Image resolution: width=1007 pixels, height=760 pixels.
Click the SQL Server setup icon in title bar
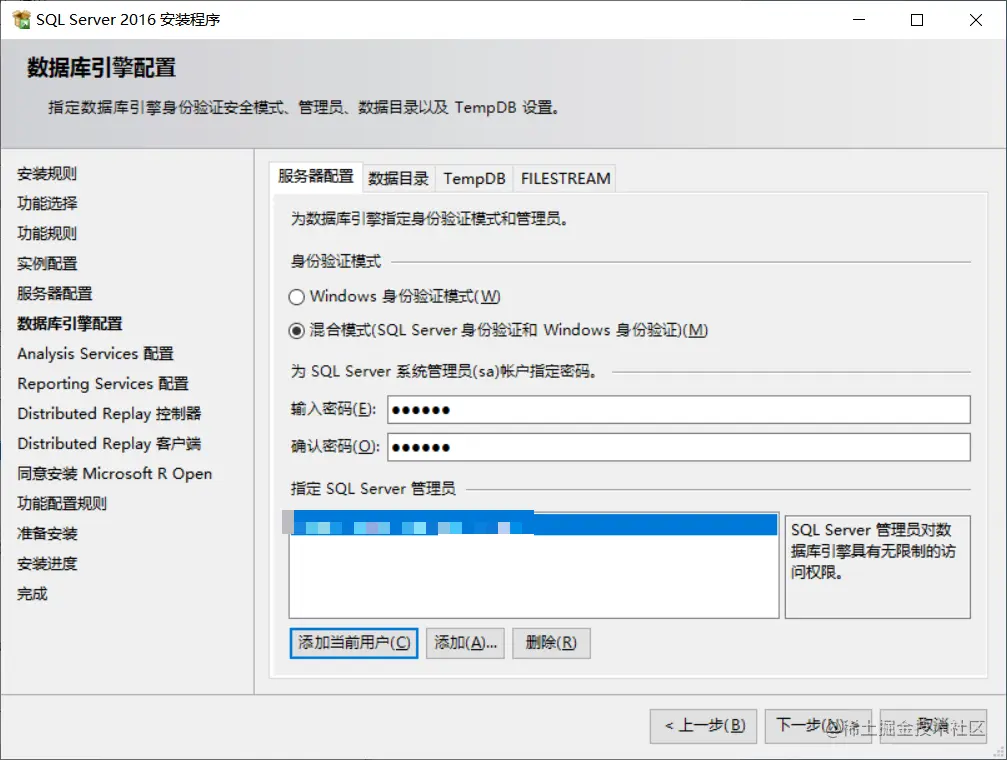22,18
